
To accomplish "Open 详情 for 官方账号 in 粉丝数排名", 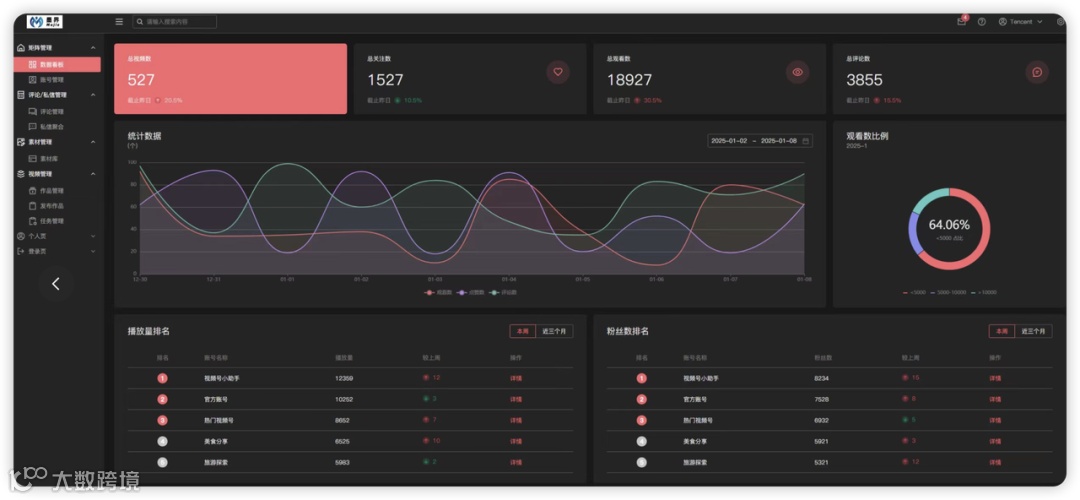I will click(x=995, y=399).
